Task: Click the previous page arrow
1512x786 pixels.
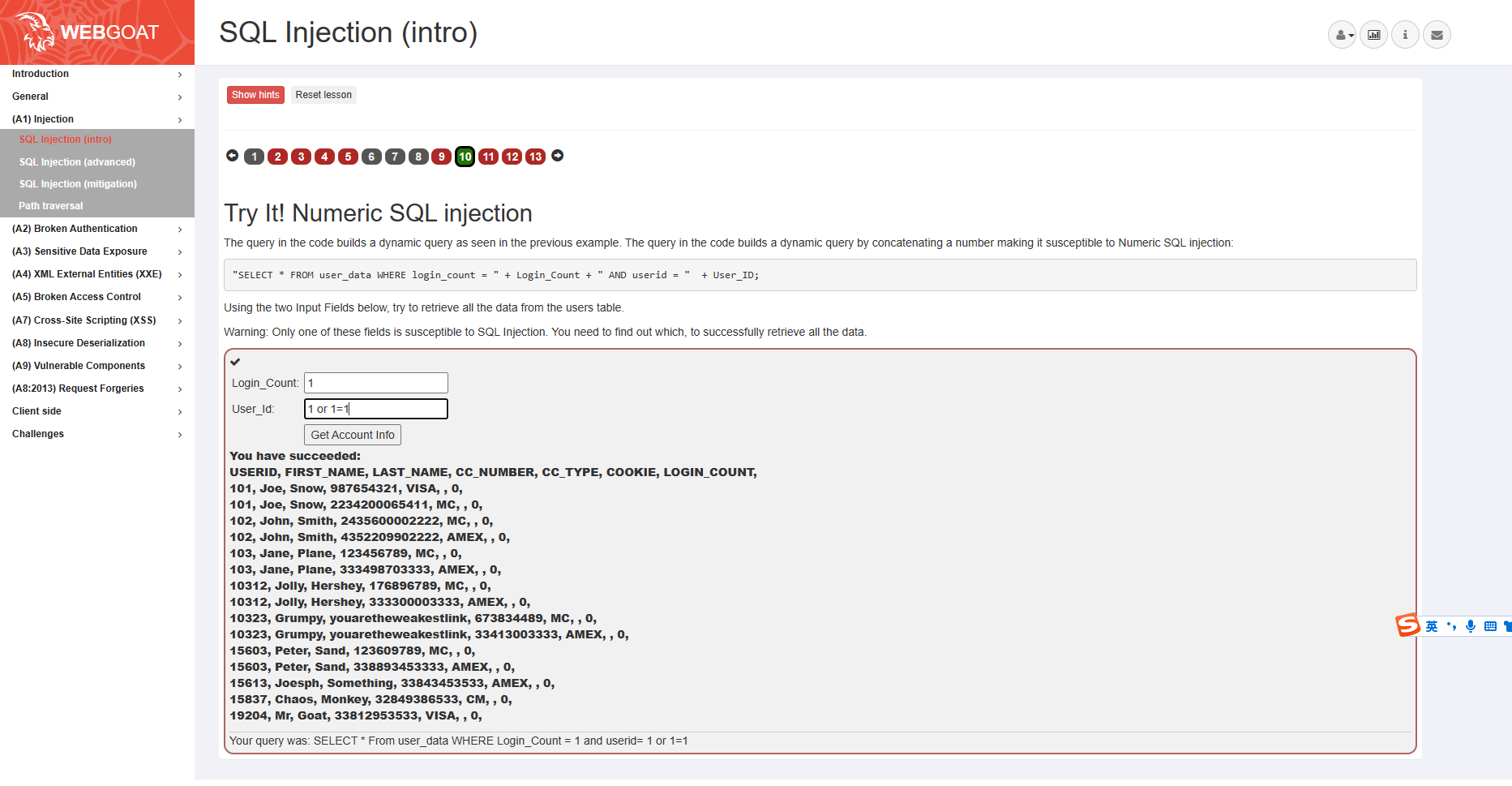Action: point(233,156)
